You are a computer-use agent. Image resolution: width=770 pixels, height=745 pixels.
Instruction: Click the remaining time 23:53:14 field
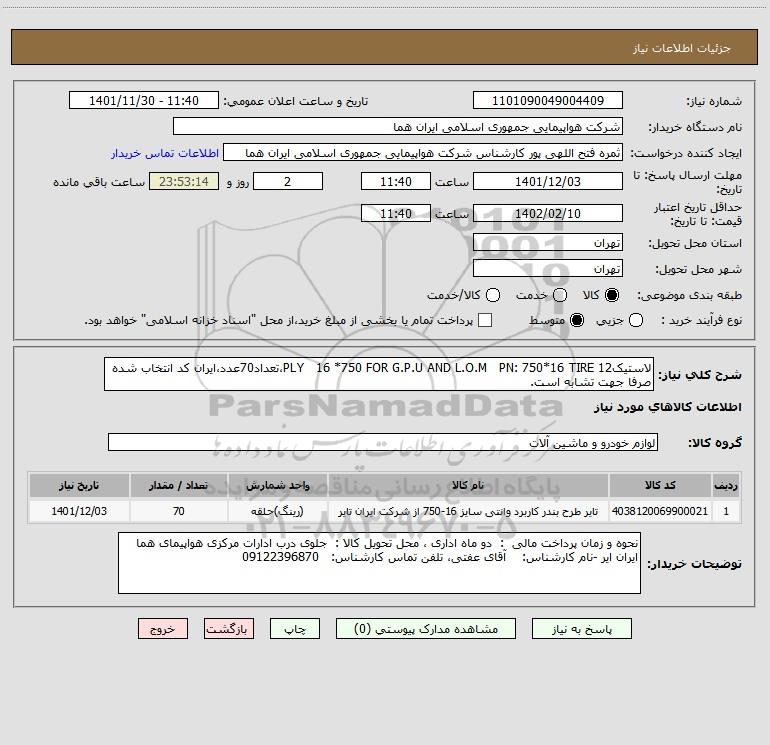click(184, 181)
